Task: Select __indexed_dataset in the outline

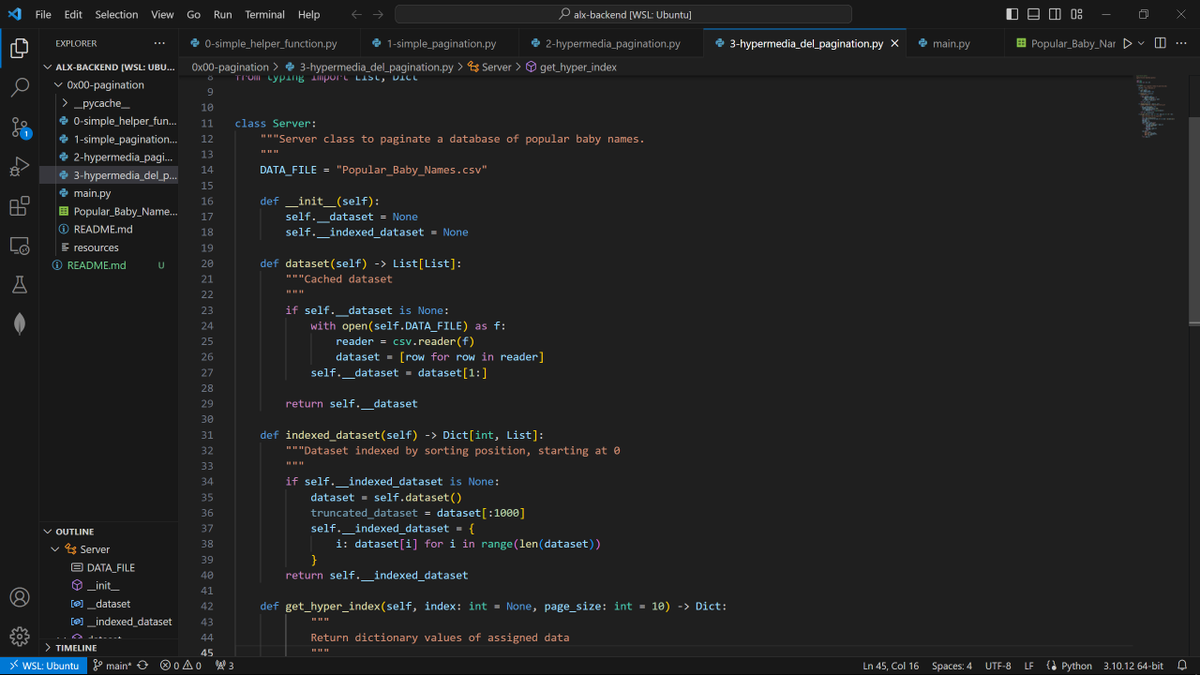Action: [x=128, y=621]
